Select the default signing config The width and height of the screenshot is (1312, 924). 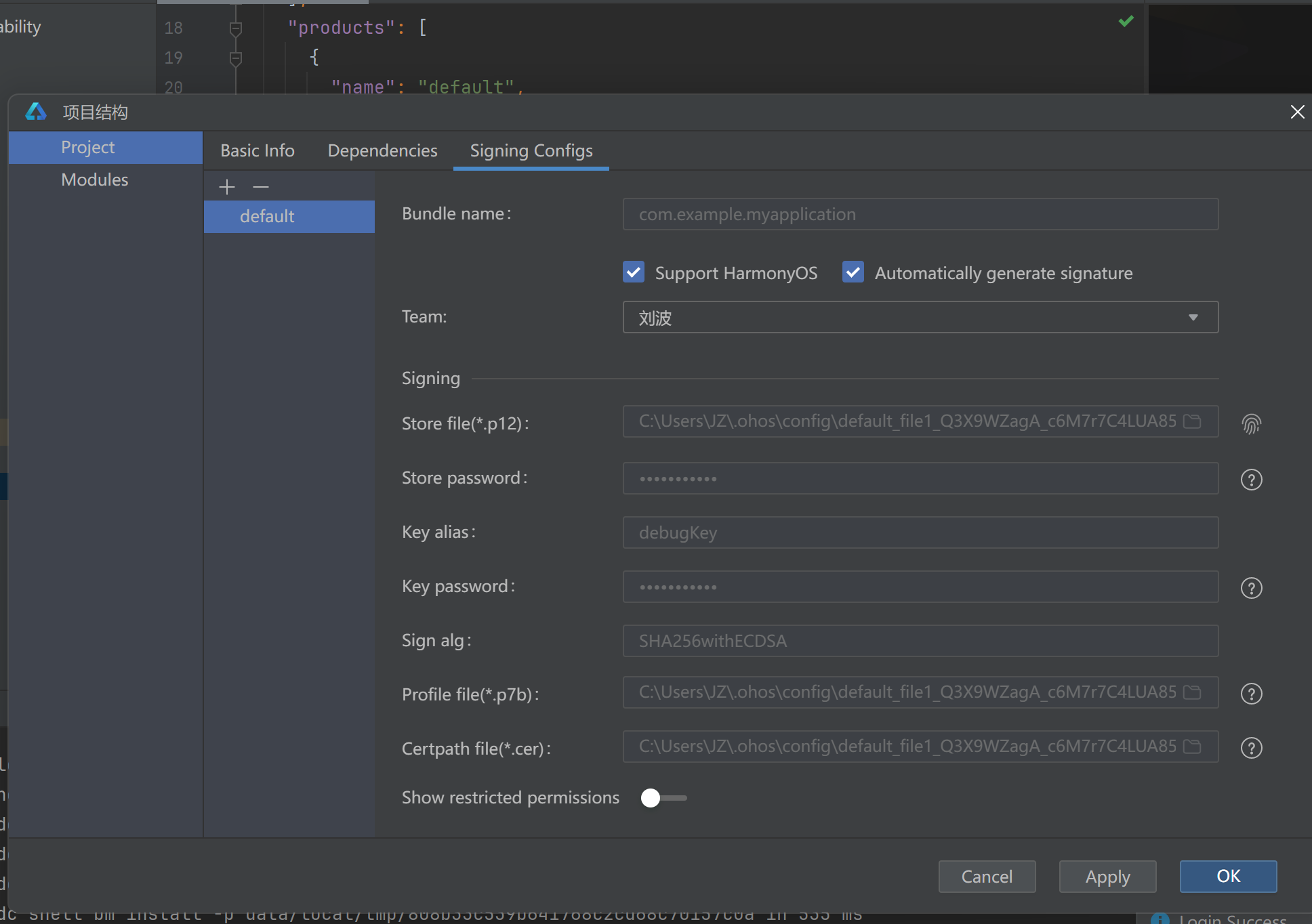(x=289, y=216)
